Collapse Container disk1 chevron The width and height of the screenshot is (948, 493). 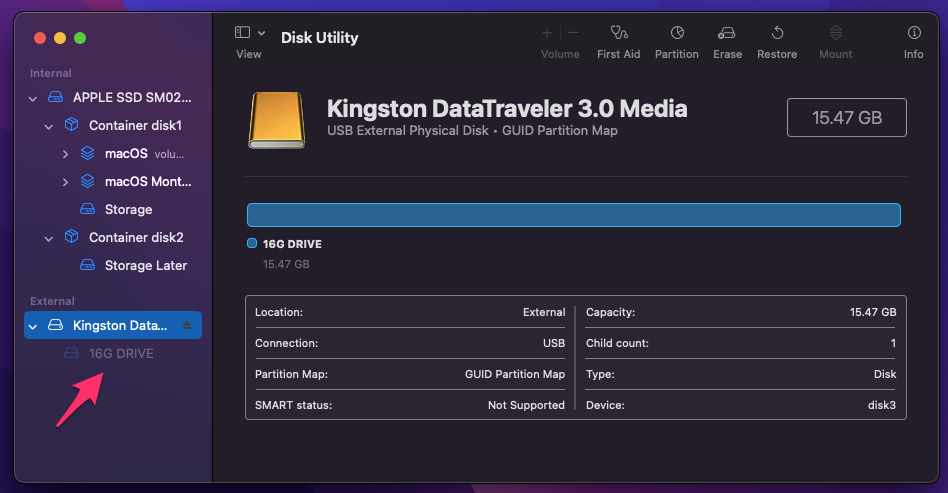48,126
